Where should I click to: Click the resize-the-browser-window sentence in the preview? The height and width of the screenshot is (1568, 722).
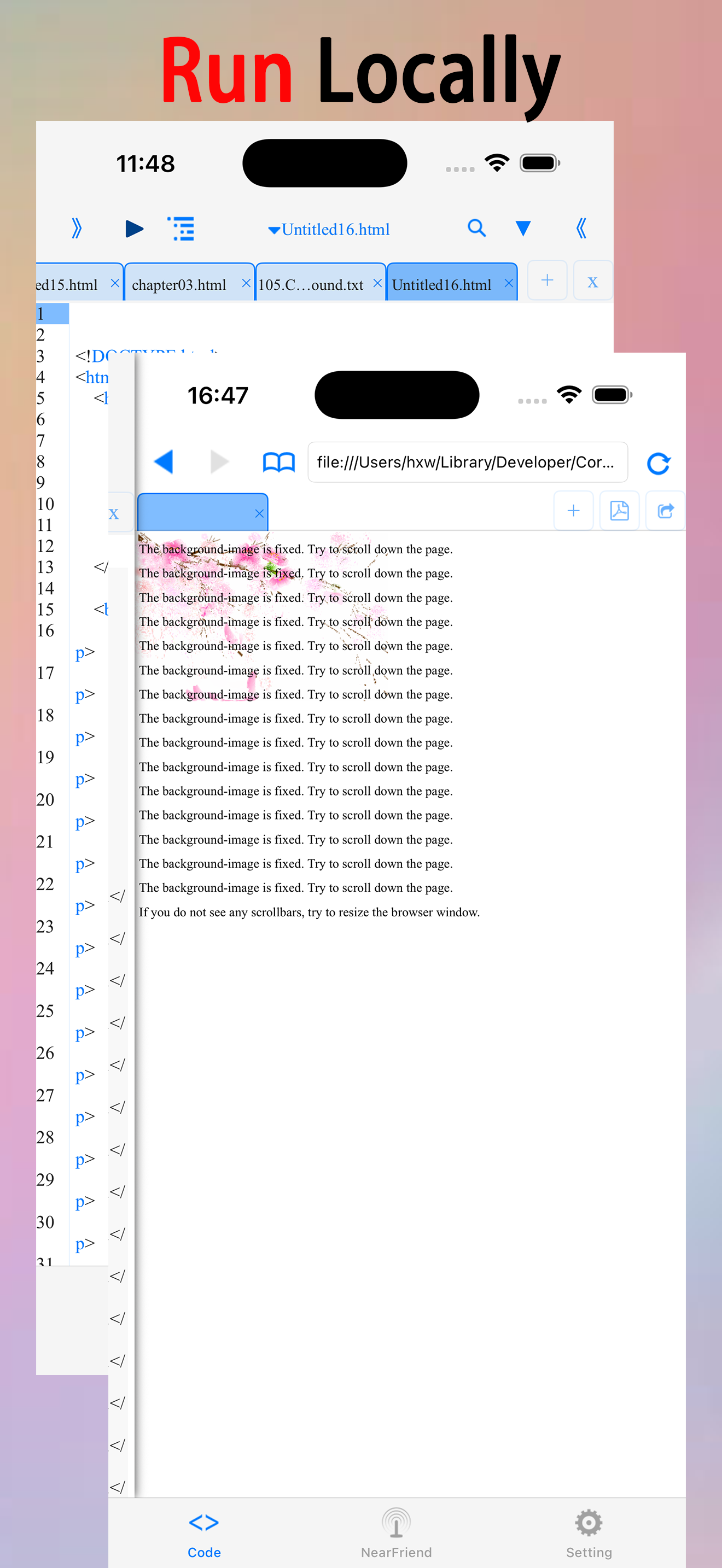coord(309,912)
